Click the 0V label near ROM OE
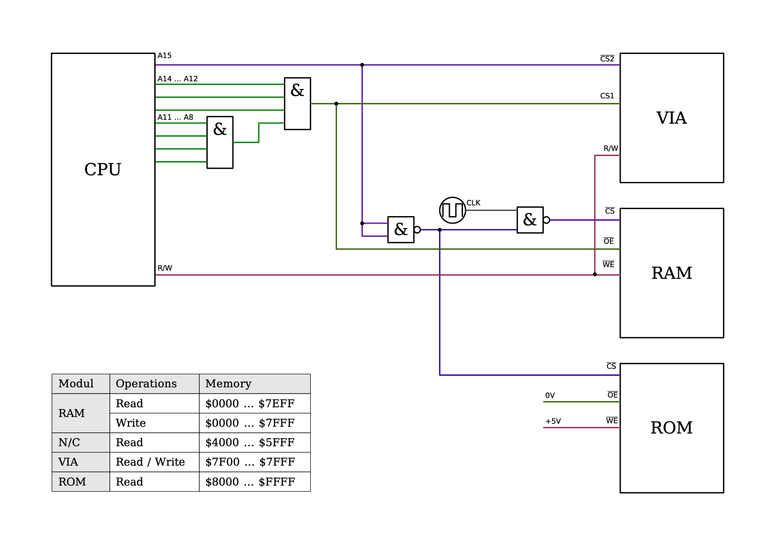Image resolution: width=768 pixels, height=543 pixels. [x=550, y=396]
